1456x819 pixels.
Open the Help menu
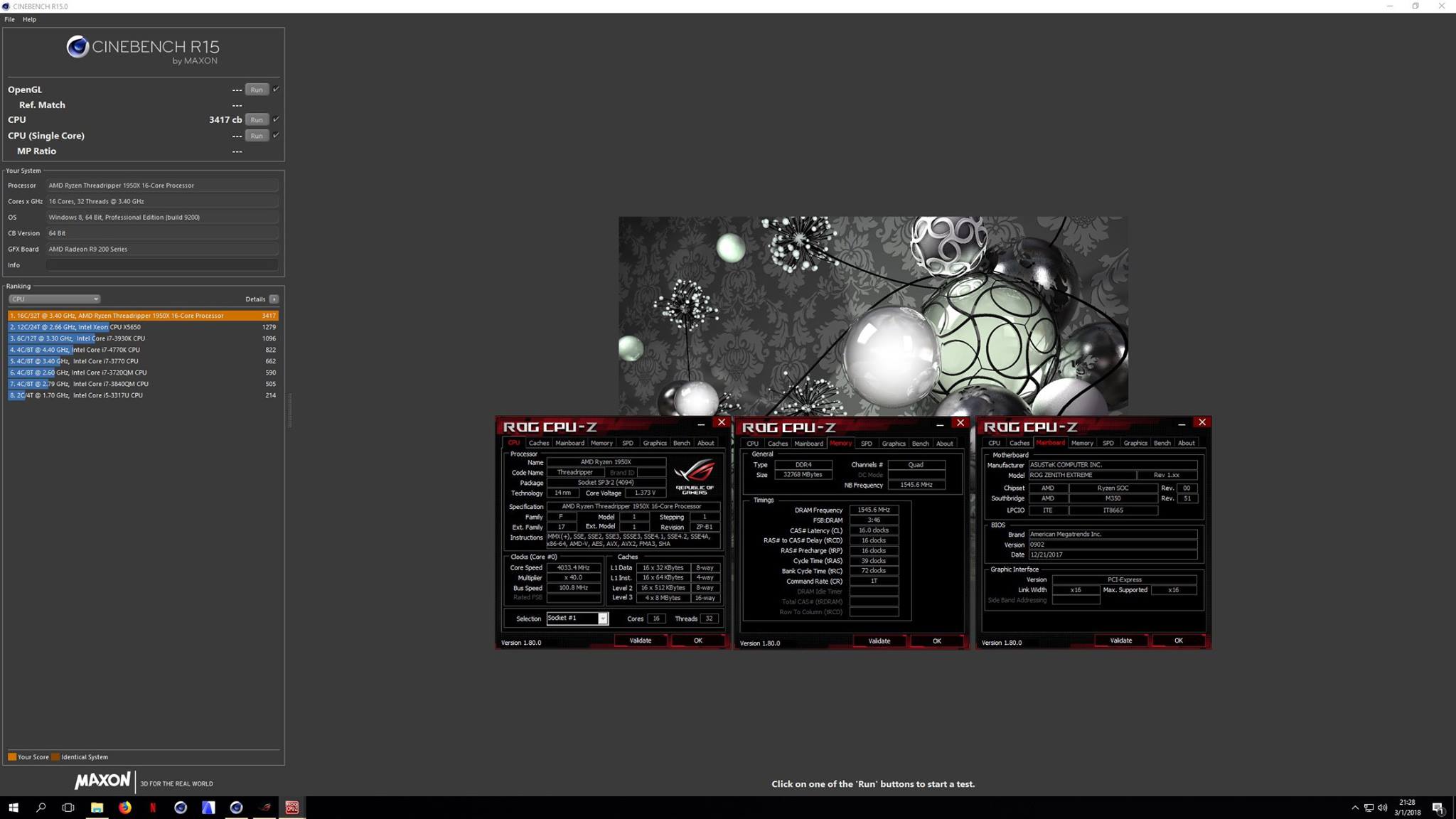(x=29, y=19)
